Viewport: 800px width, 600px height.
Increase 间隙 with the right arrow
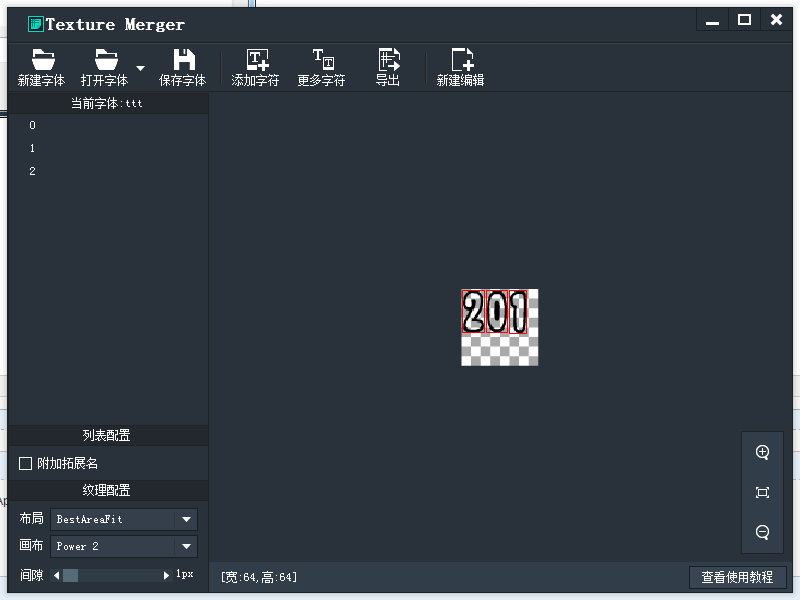click(166, 576)
